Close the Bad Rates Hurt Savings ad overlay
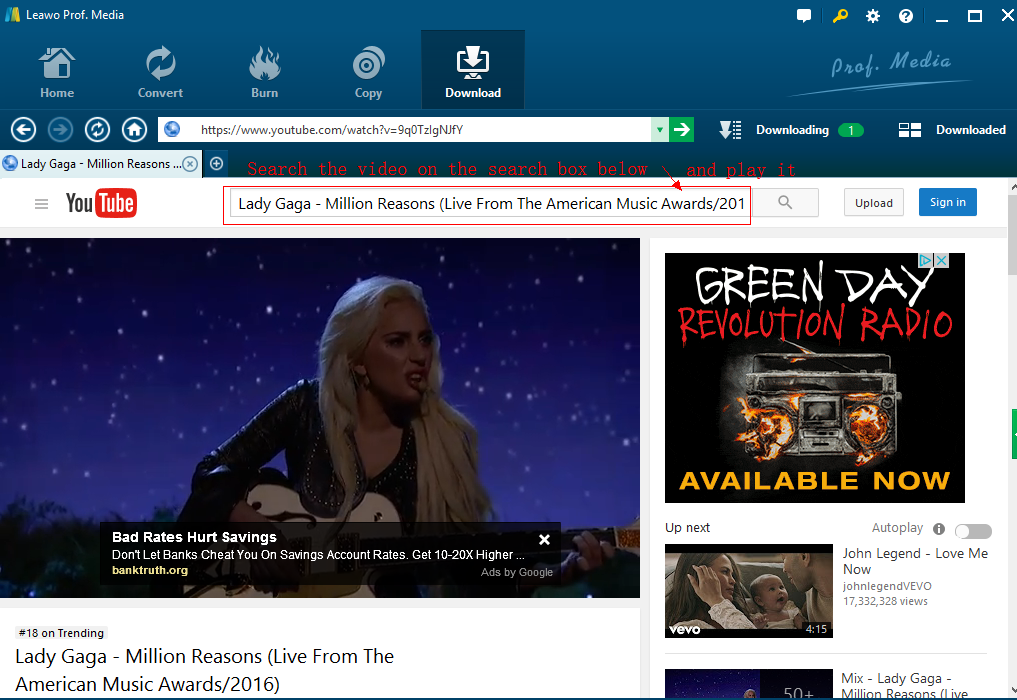1017x700 pixels. 545,540
